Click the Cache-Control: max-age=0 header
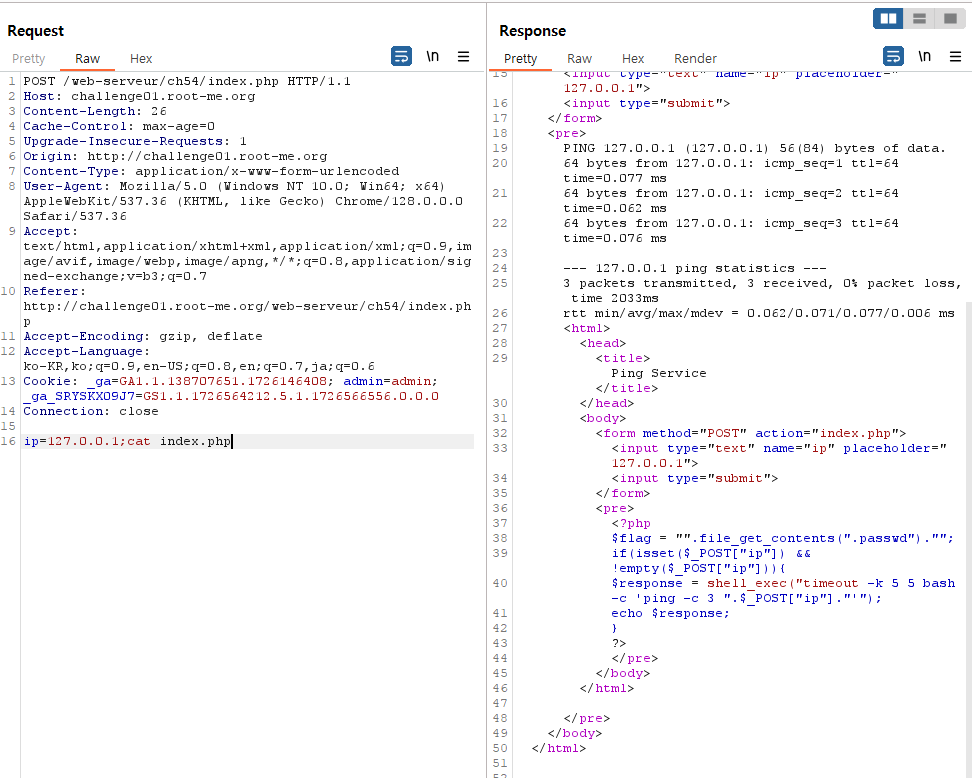 (119, 126)
